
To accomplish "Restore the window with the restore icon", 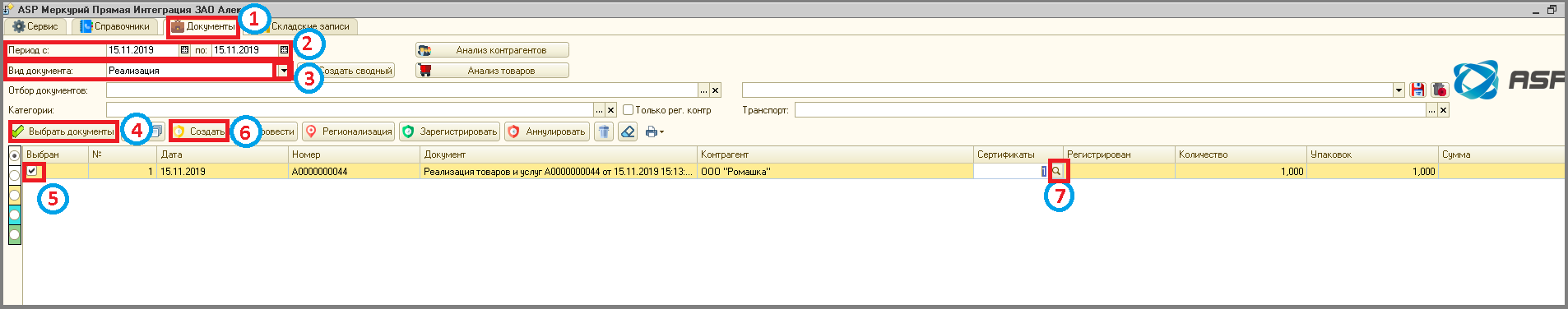I will pyautogui.click(x=1552, y=9).
